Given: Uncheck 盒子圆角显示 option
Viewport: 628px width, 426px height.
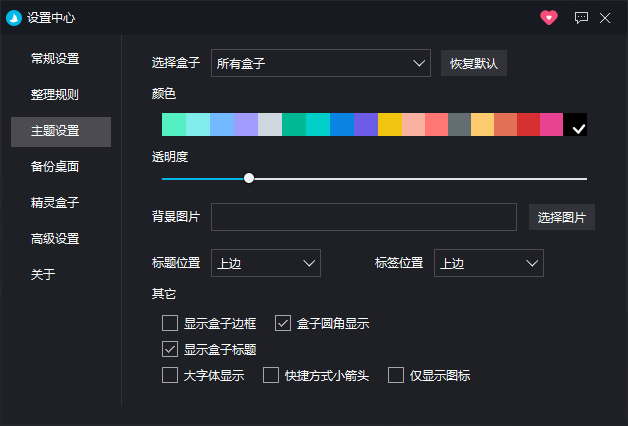Looking at the screenshot, I should point(282,323).
